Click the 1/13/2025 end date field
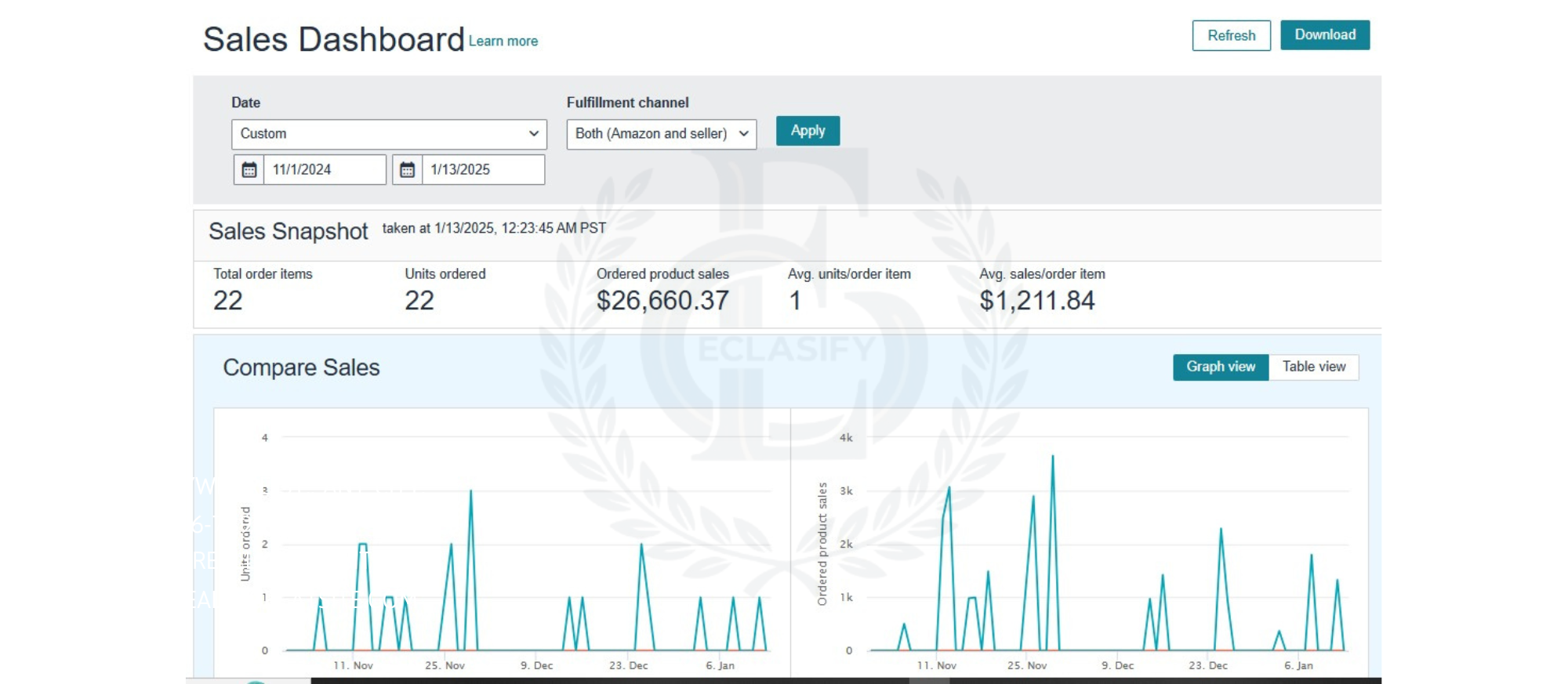Viewport: 1568px width, 684px height. (482, 170)
